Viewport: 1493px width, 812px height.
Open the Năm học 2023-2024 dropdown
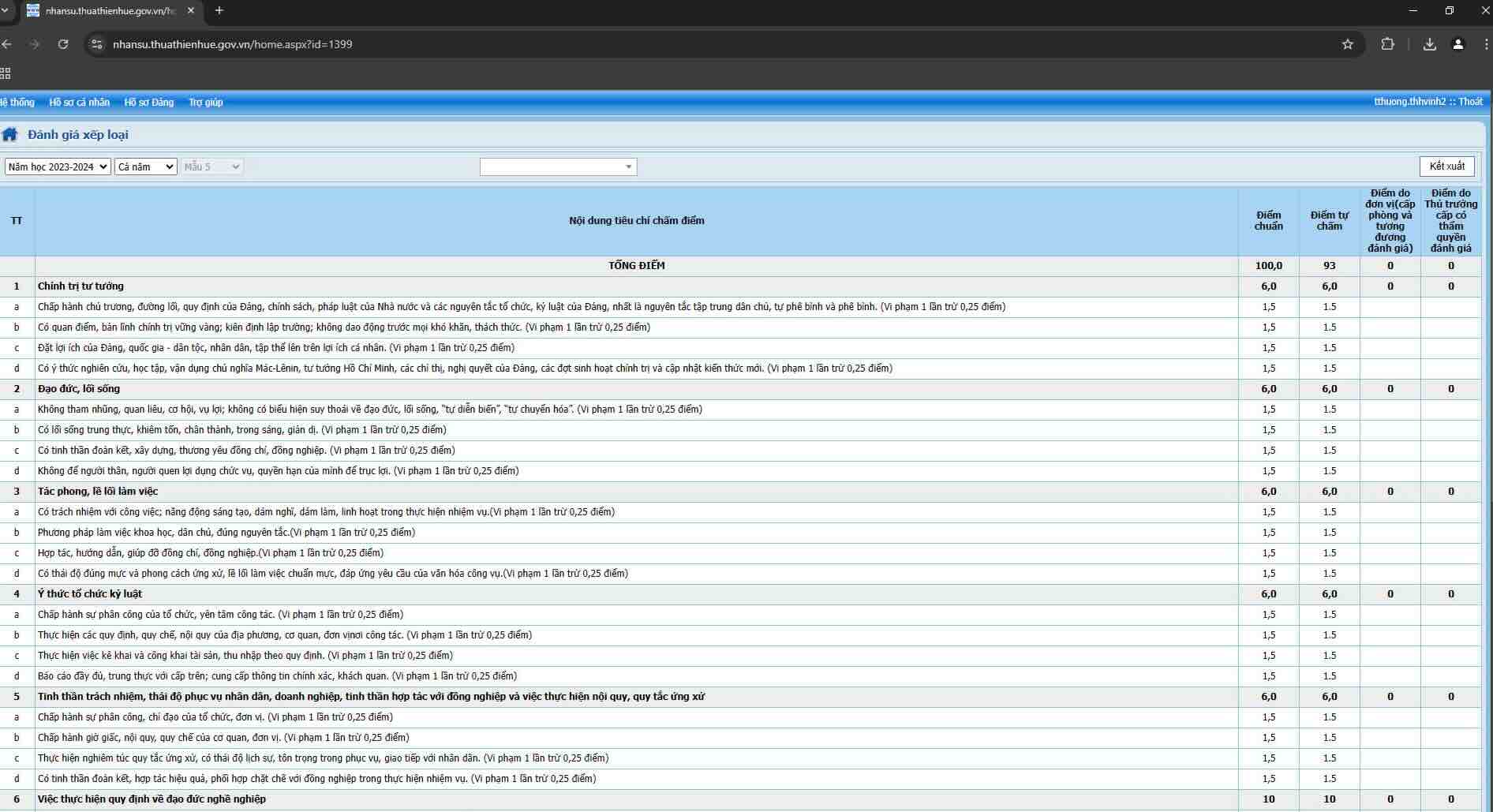58,167
